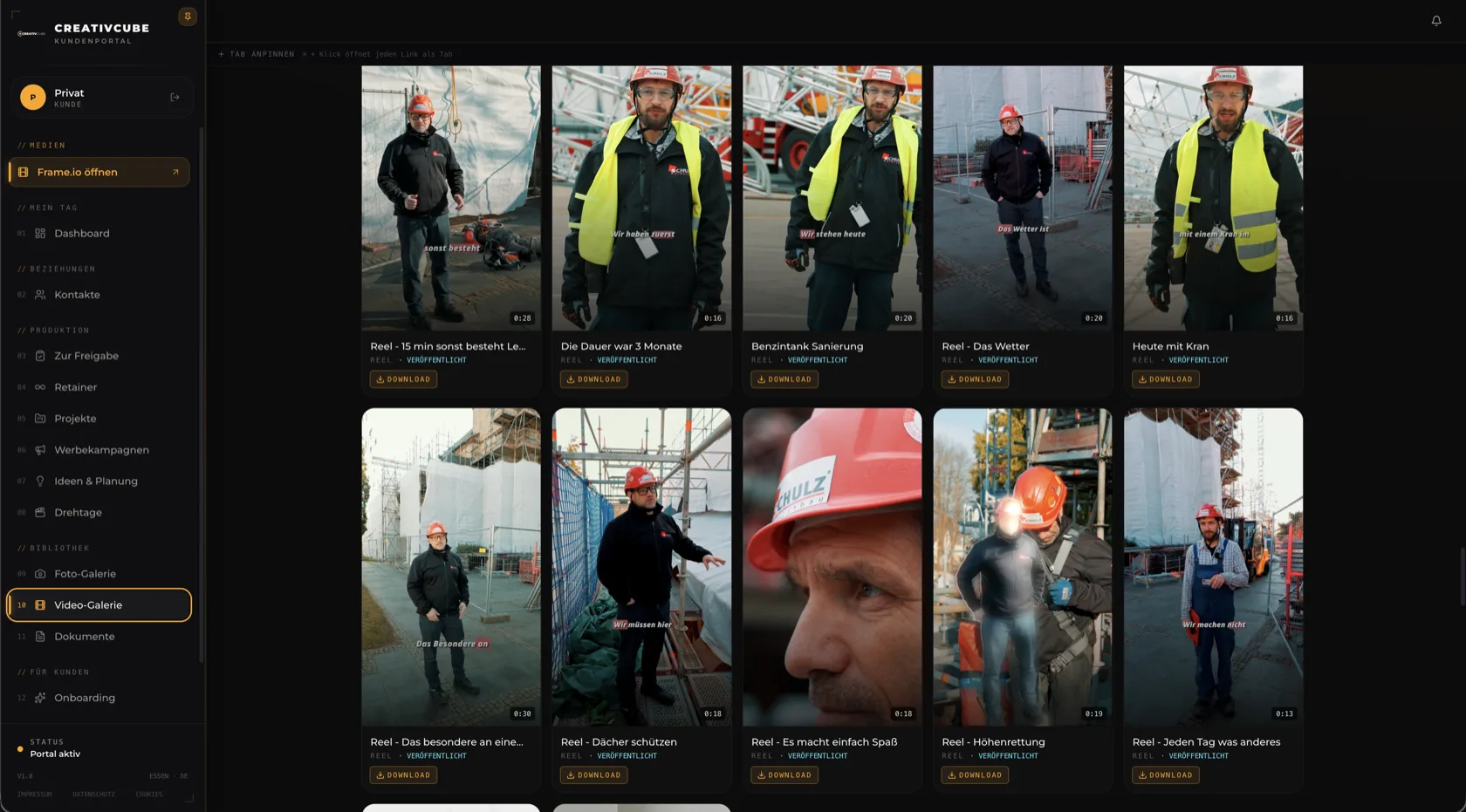1466x812 pixels.
Task: Open 'Reel - Es macht einfach Spaß' thumbnail
Action: click(832, 567)
